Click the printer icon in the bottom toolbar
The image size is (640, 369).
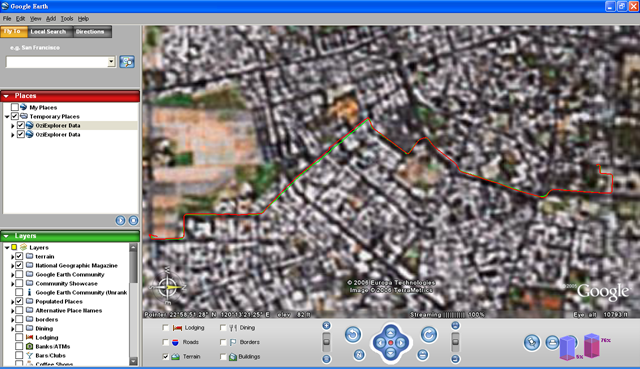click(552, 342)
